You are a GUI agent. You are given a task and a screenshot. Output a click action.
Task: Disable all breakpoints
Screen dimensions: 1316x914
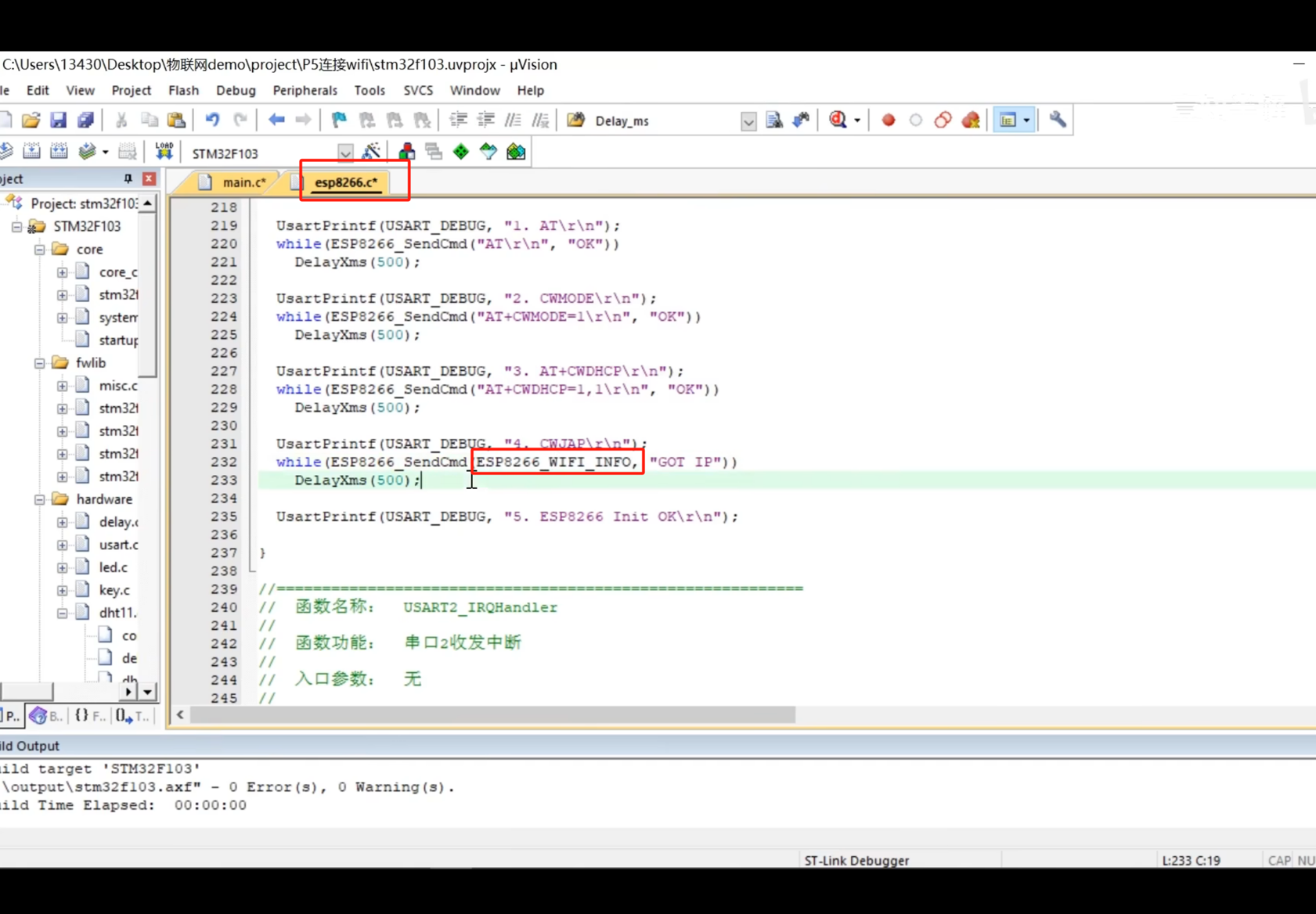coord(943,120)
